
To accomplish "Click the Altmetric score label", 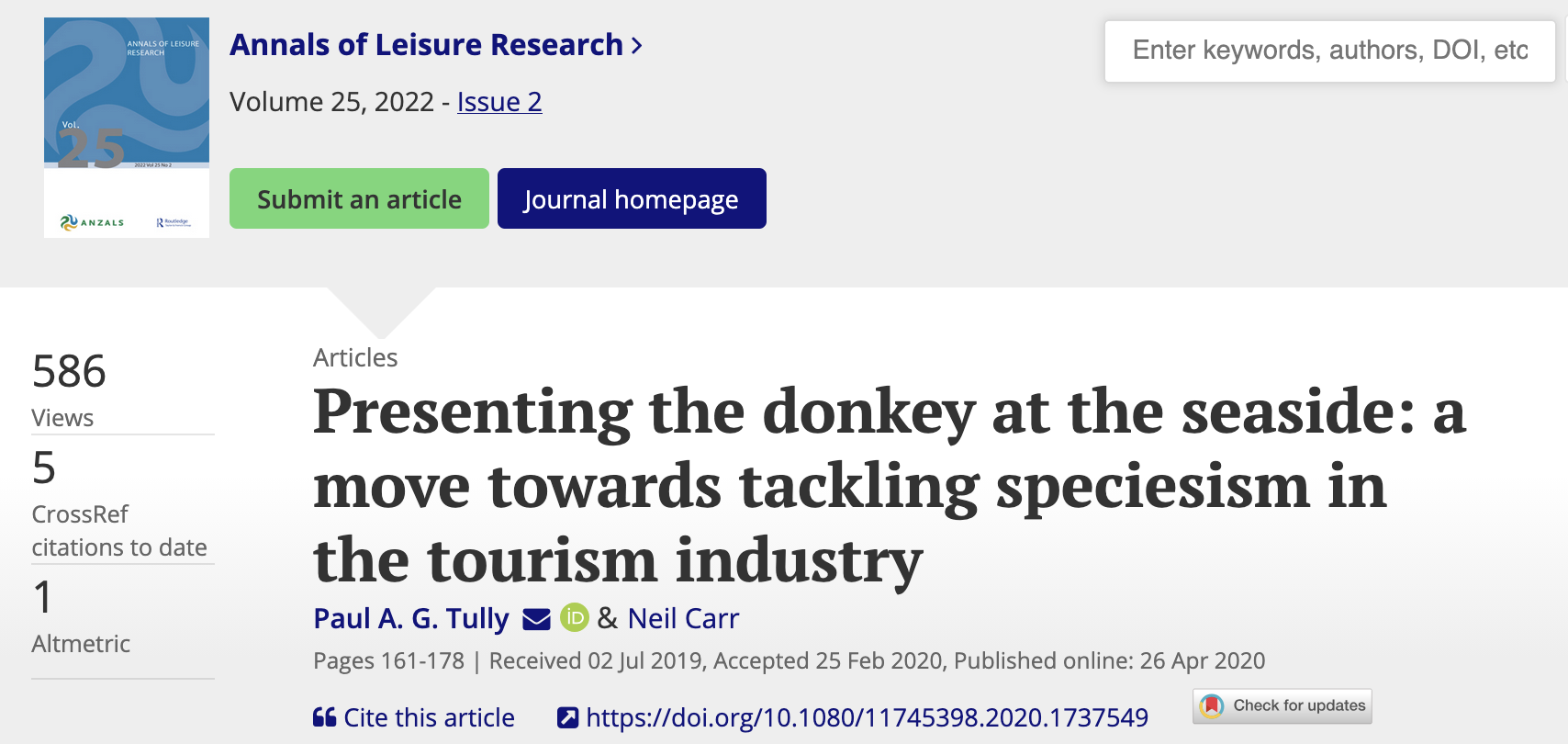I will pyautogui.click(x=81, y=644).
